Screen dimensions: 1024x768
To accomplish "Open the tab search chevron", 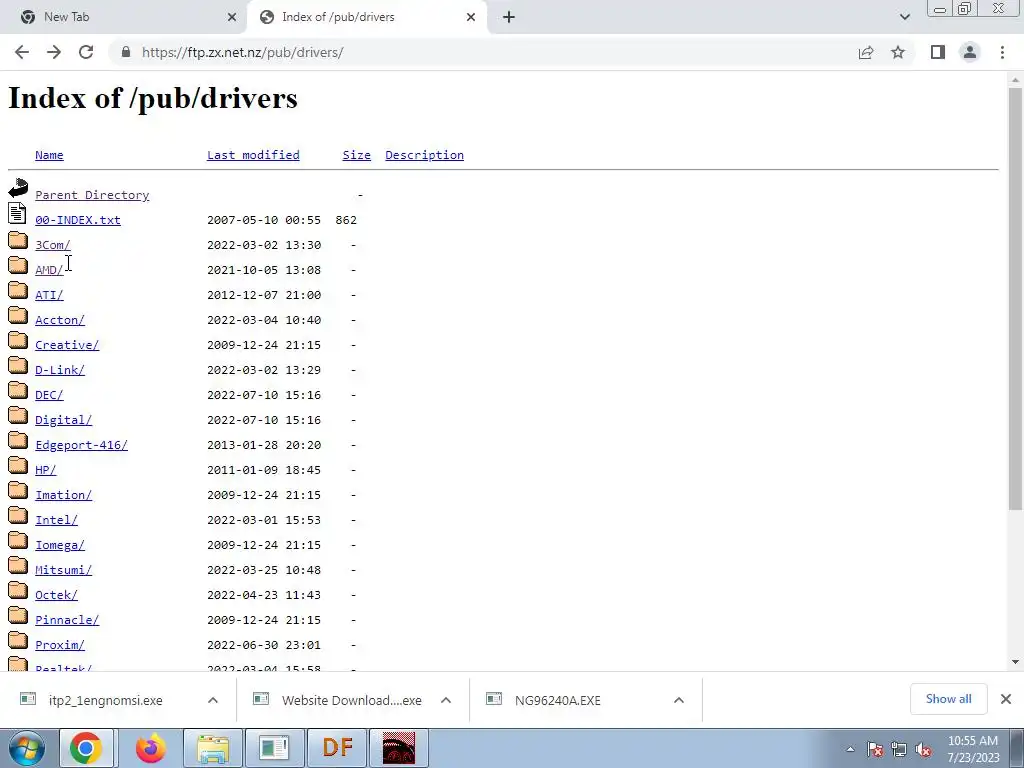I will point(904,17).
